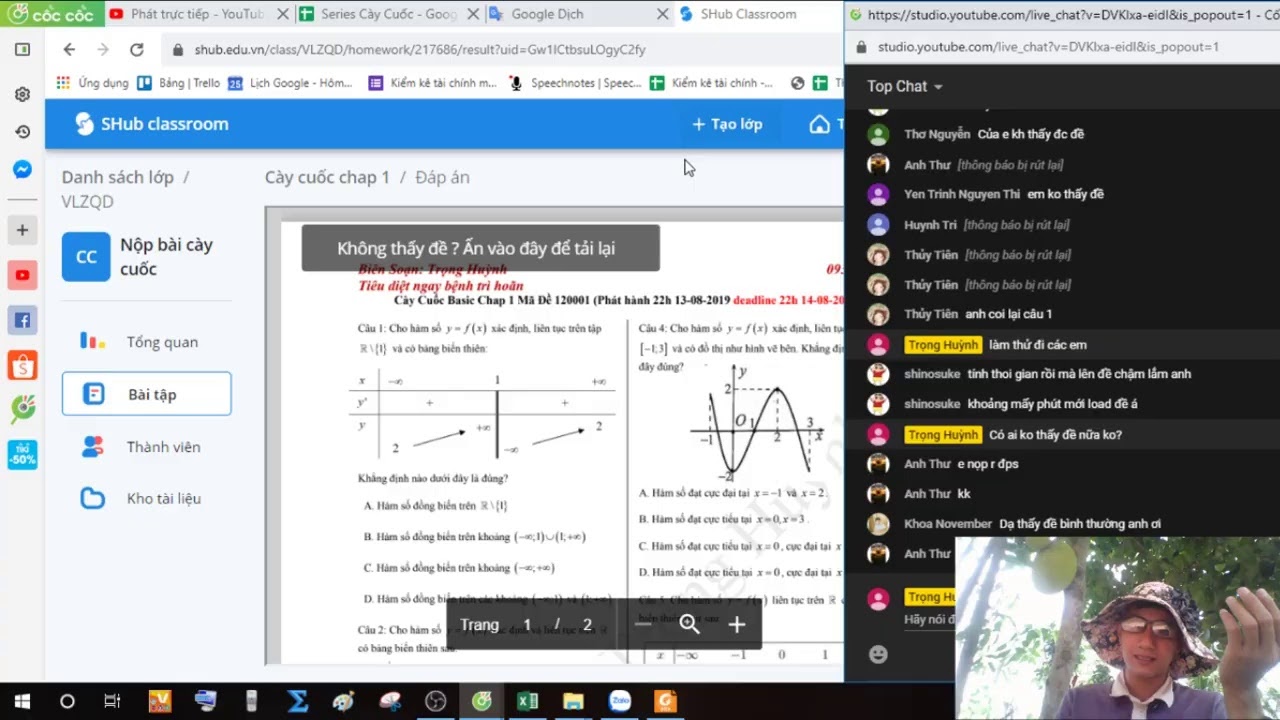Open Task View on the taskbar
The width and height of the screenshot is (1280, 720).
112,701
